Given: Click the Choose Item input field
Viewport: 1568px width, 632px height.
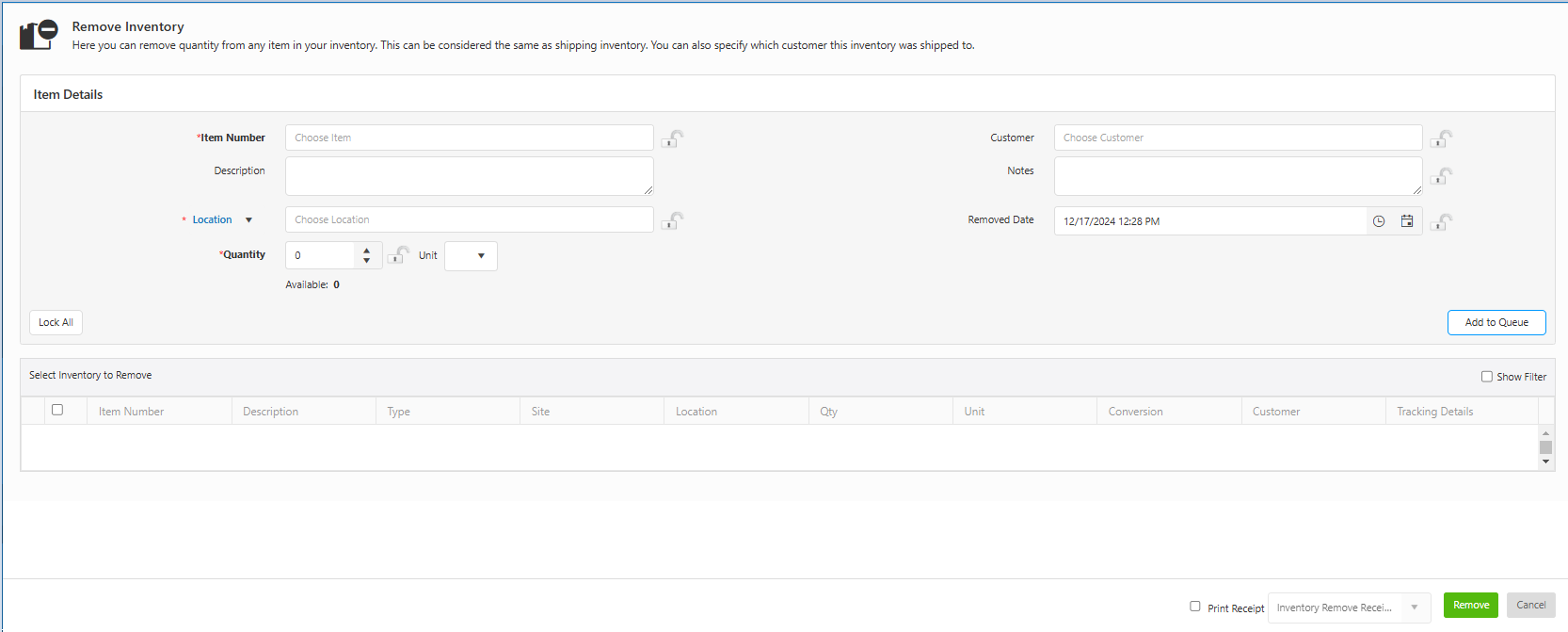Looking at the screenshot, I should pyautogui.click(x=469, y=138).
